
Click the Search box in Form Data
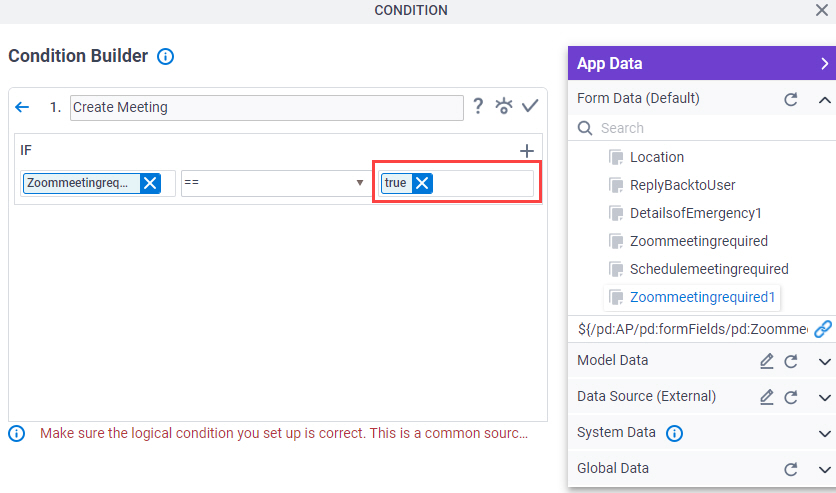click(704, 128)
